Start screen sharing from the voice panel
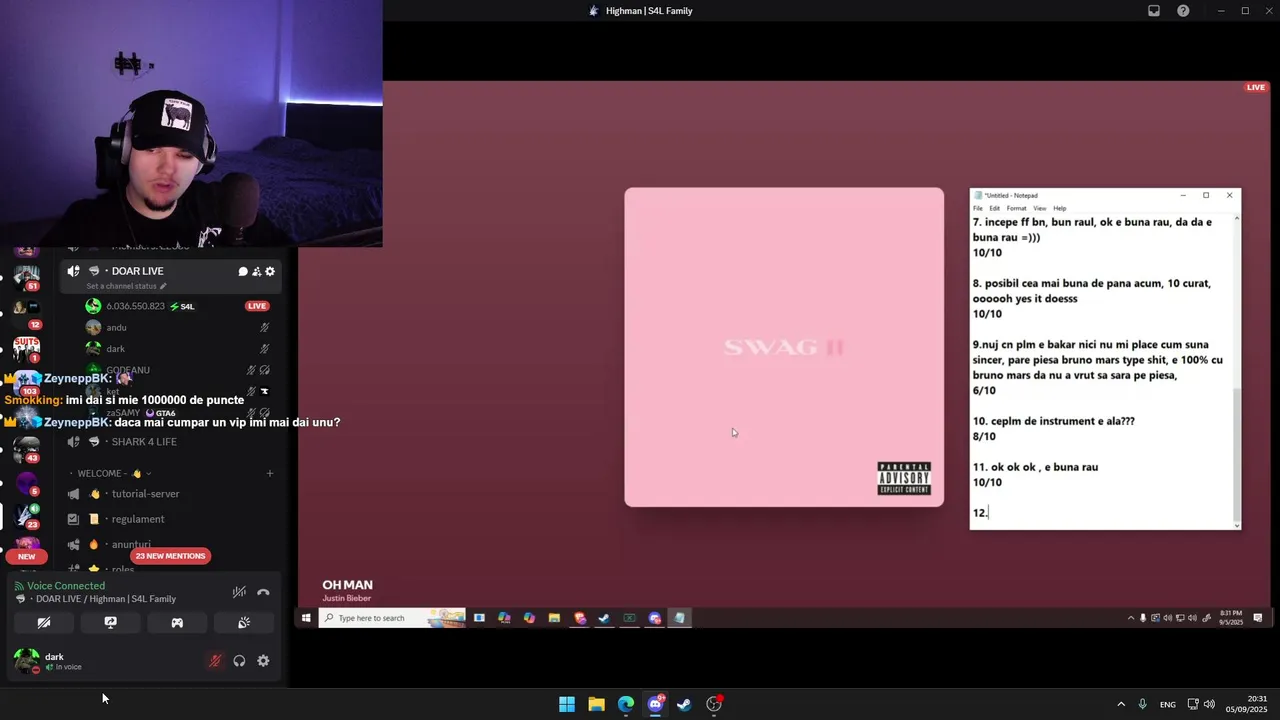The width and height of the screenshot is (1280, 720). 111,622
